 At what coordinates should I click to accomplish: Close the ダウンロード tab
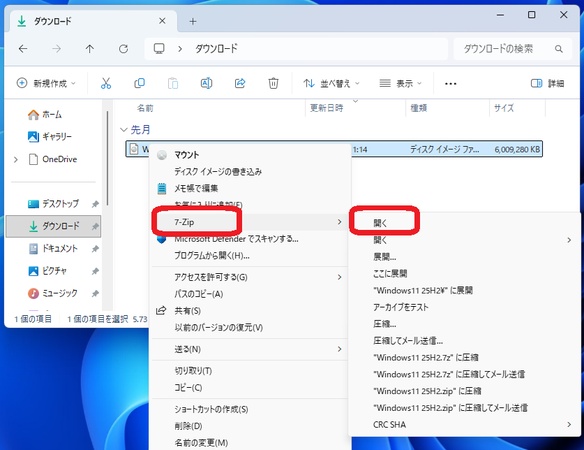click(x=162, y=21)
